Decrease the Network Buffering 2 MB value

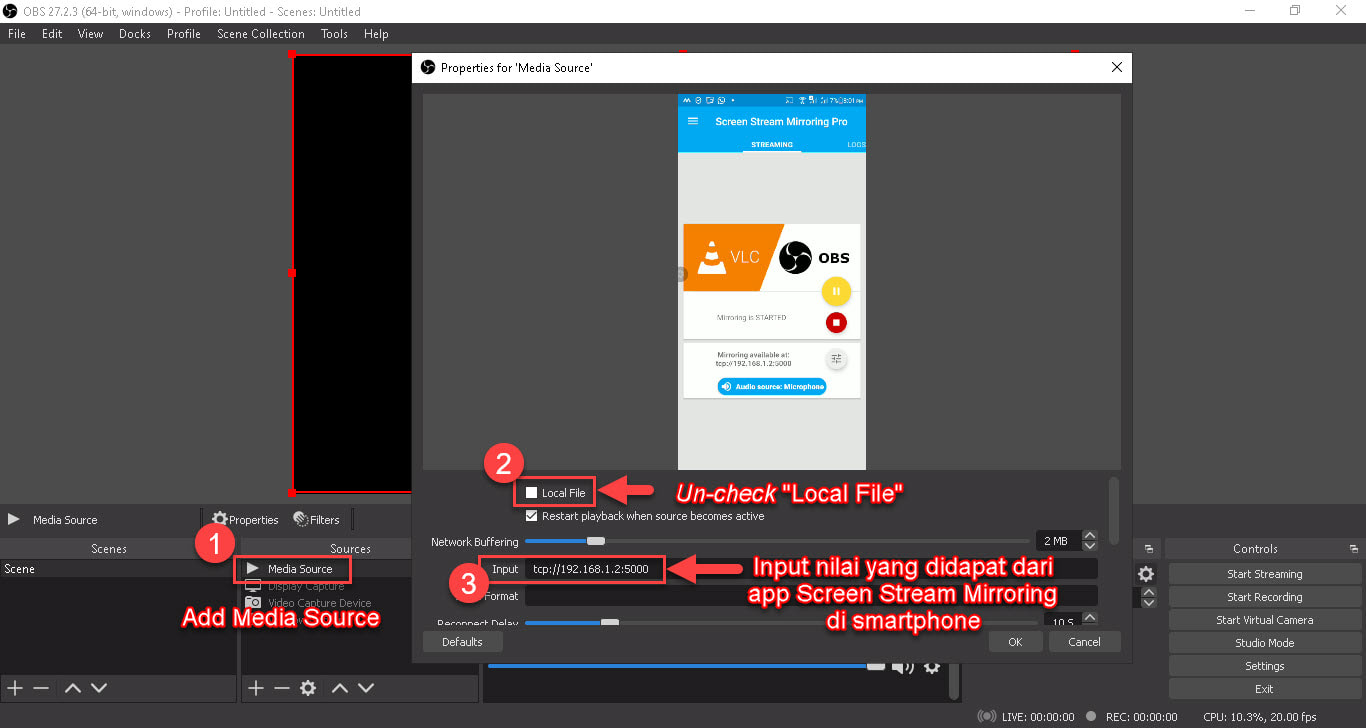1090,546
